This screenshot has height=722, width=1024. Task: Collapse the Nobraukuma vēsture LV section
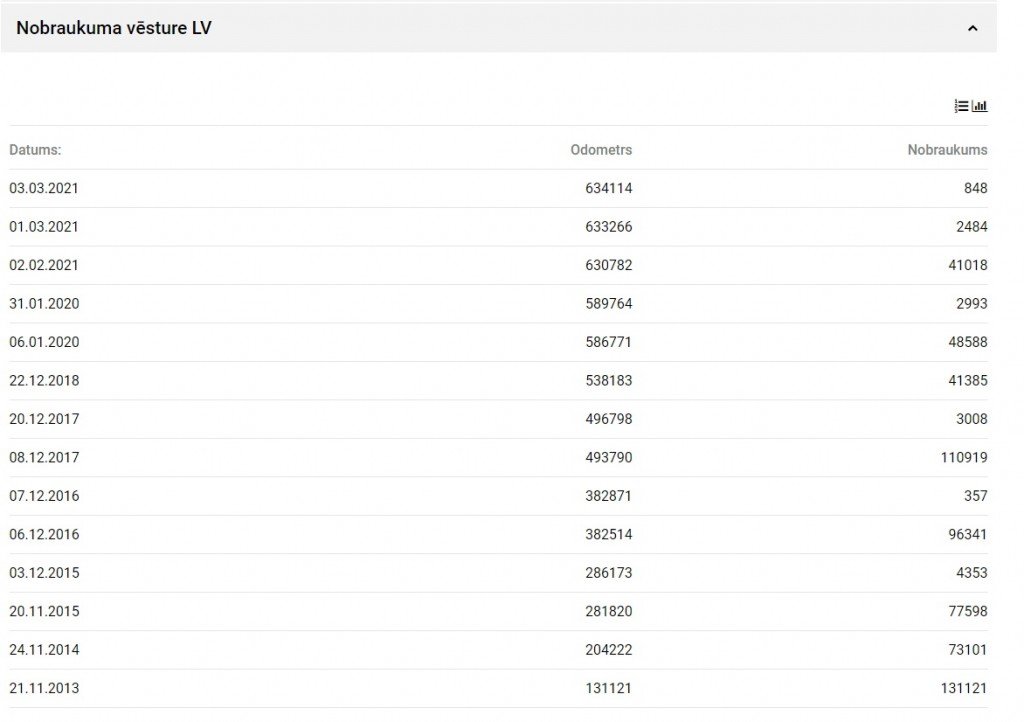972,28
